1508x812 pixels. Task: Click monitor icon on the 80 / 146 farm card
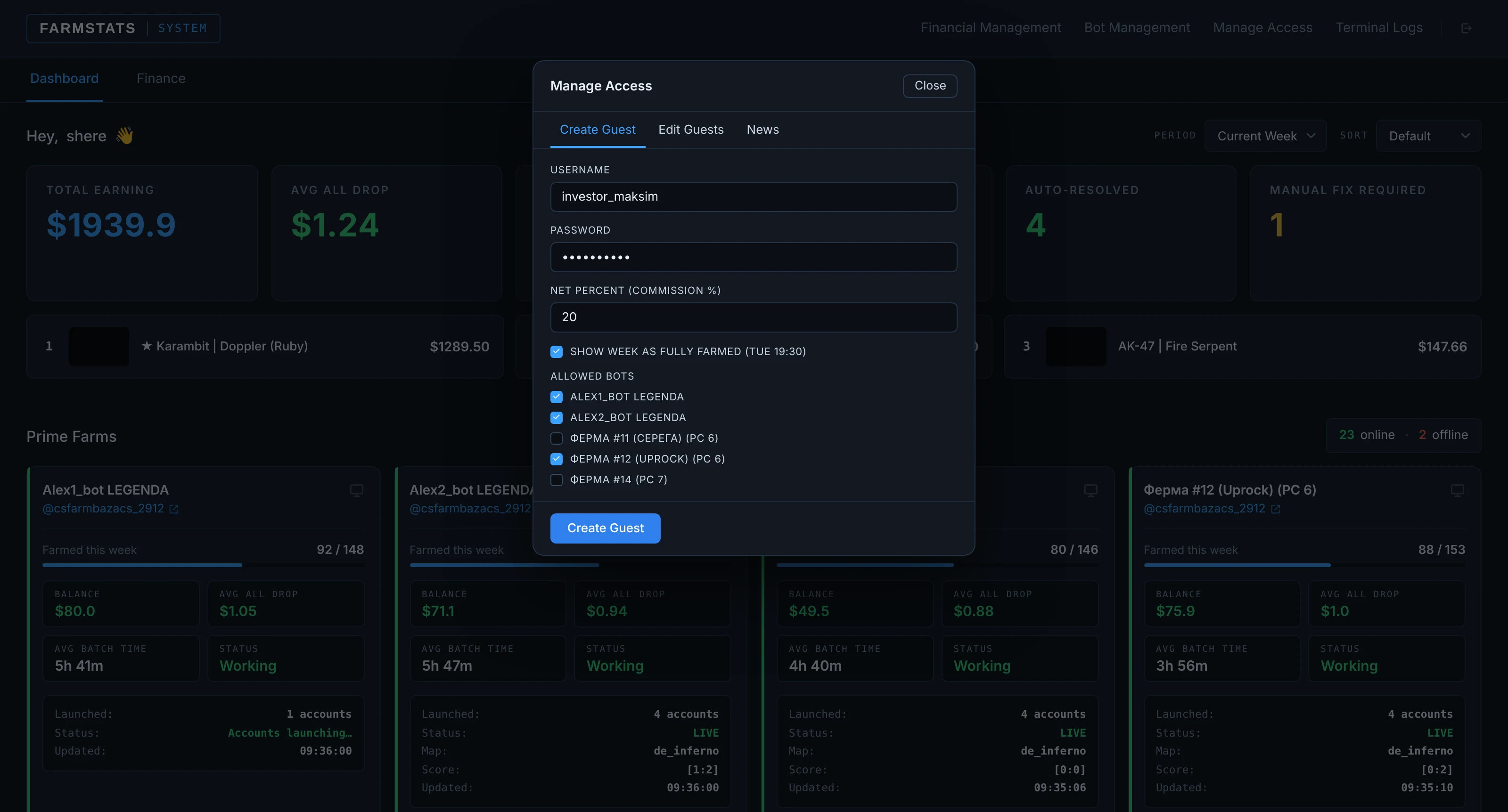tap(1090, 490)
